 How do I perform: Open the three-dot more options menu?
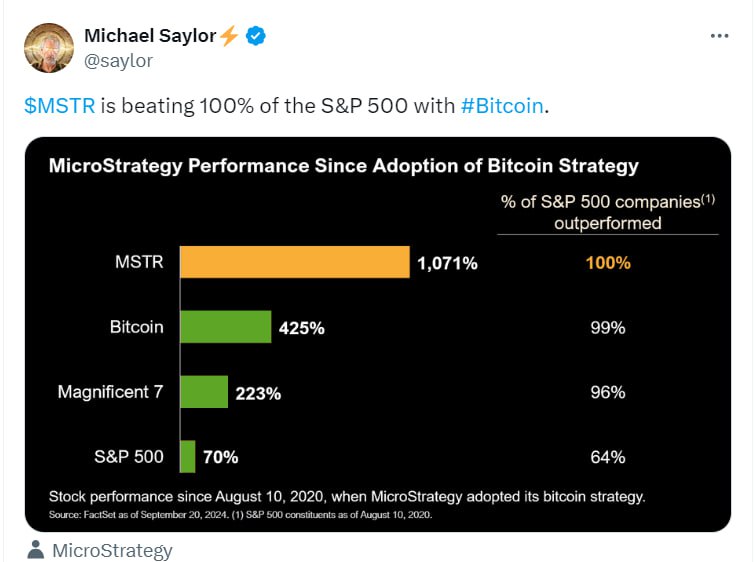[x=719, y=36]
